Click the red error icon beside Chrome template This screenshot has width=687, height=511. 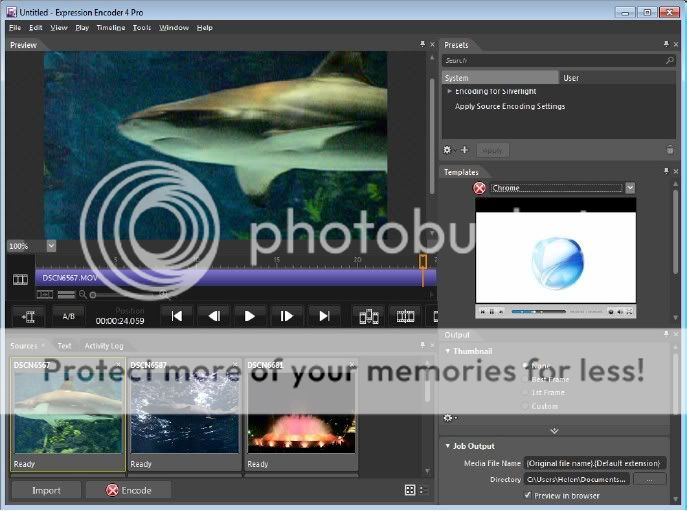pyautogui.click(x=479, y=188)
